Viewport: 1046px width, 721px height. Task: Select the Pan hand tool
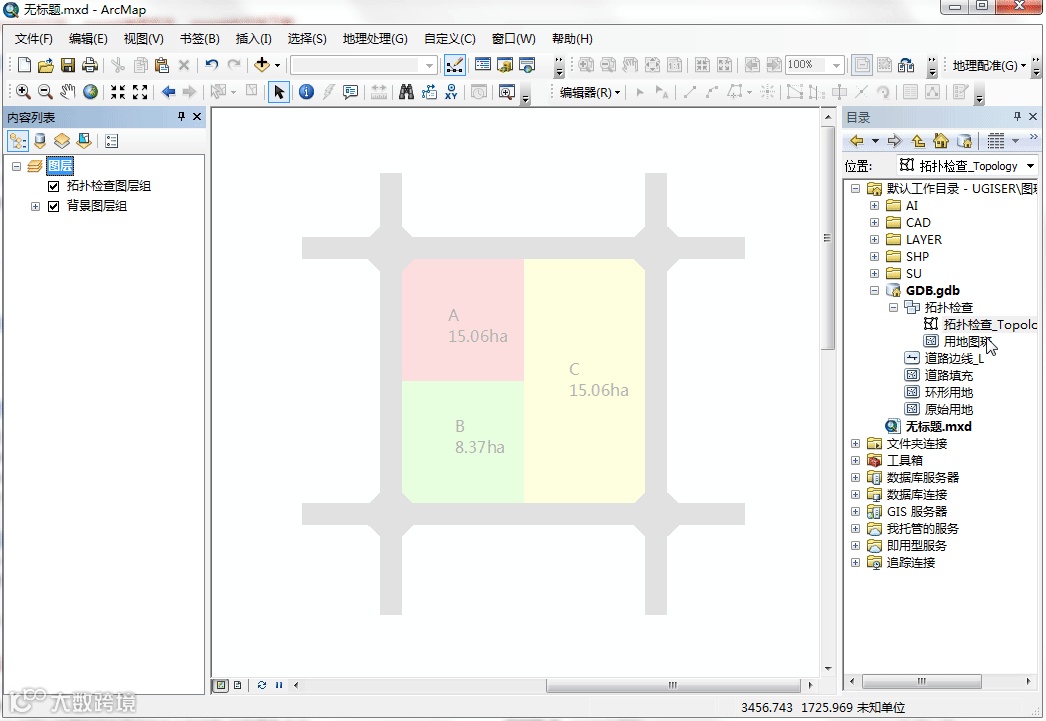point(68,92)
